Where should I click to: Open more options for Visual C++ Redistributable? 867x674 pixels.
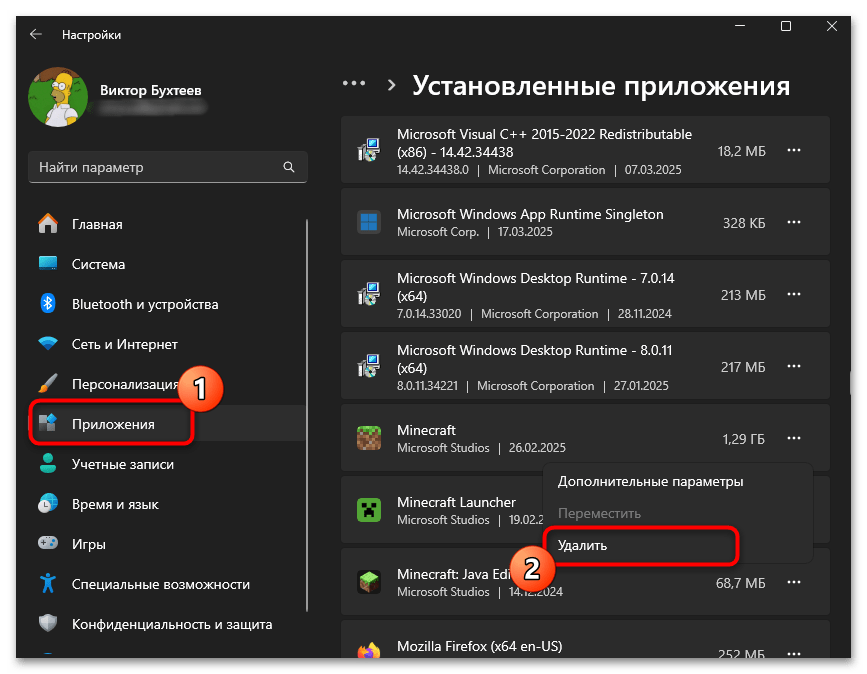click(x=793, y=150)
